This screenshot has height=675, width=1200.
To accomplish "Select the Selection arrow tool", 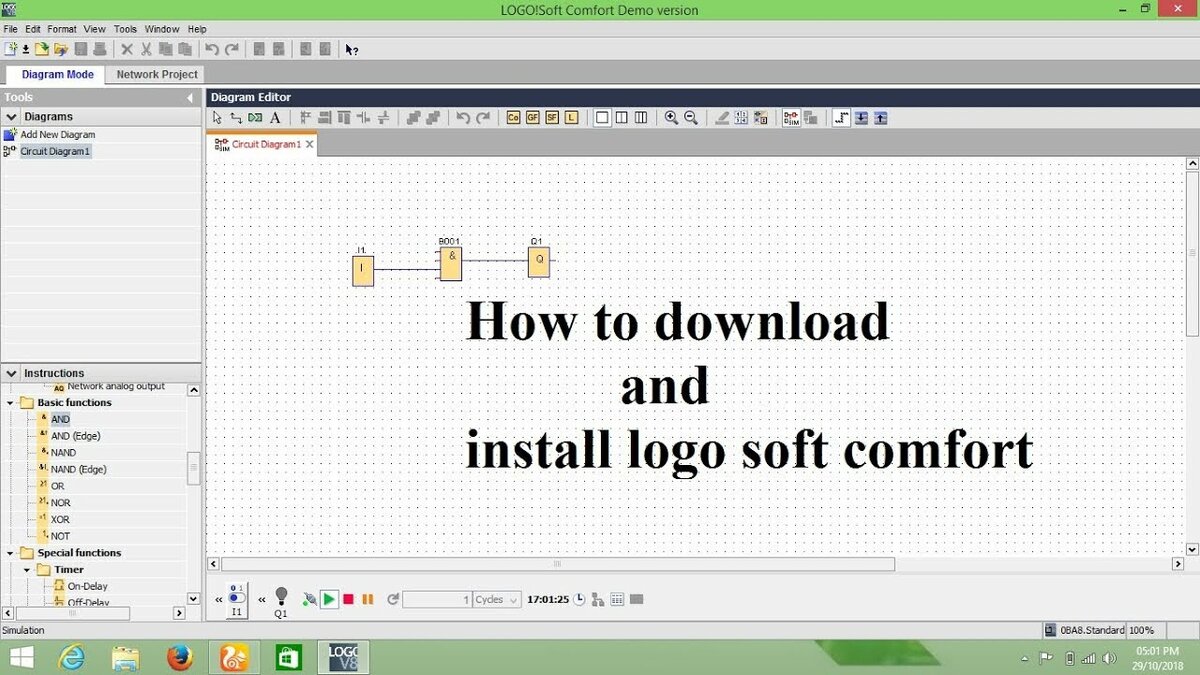I will pos(218,118).
